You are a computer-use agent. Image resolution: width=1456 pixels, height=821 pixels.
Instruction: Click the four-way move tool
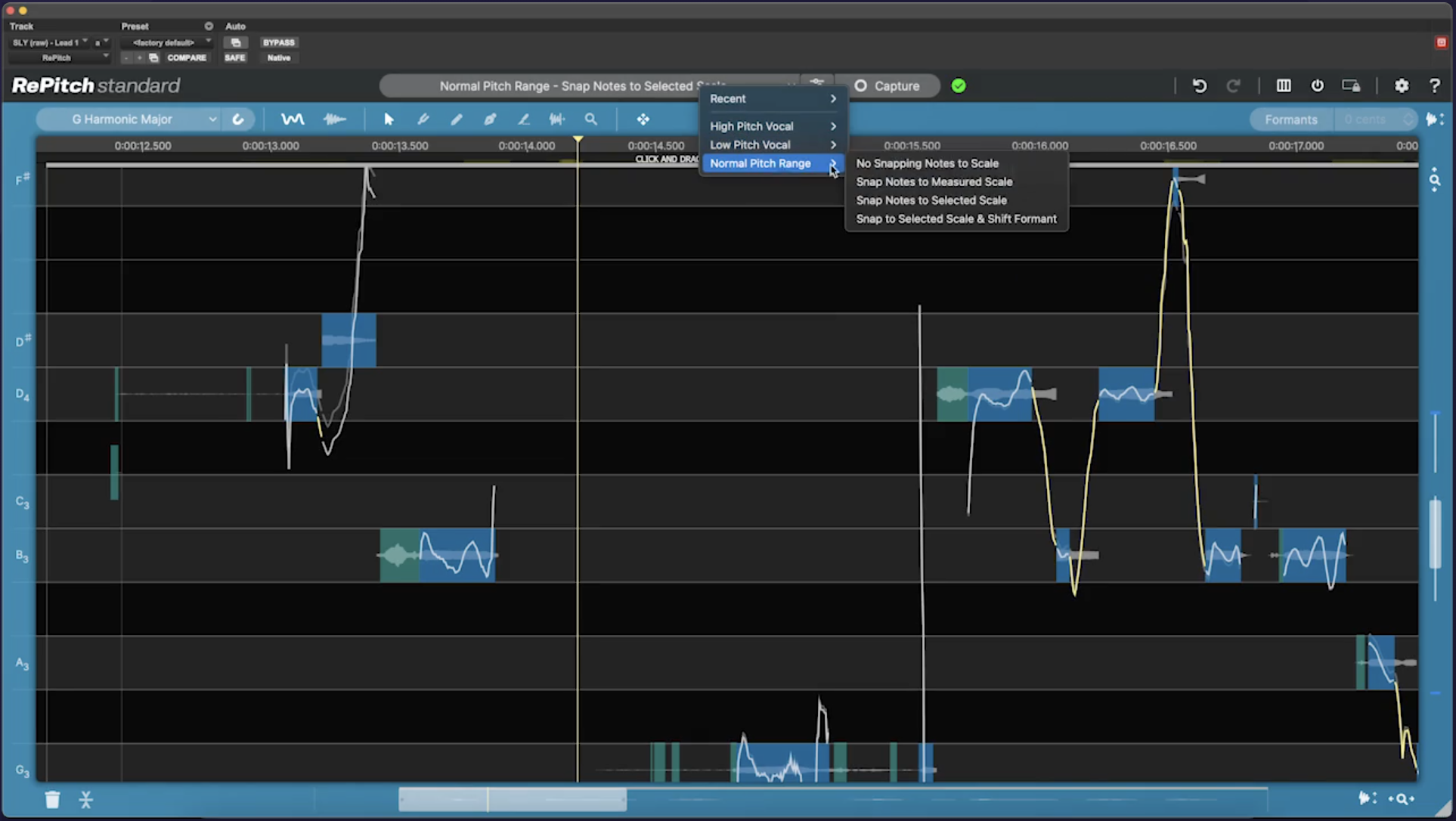coord(643,119)
